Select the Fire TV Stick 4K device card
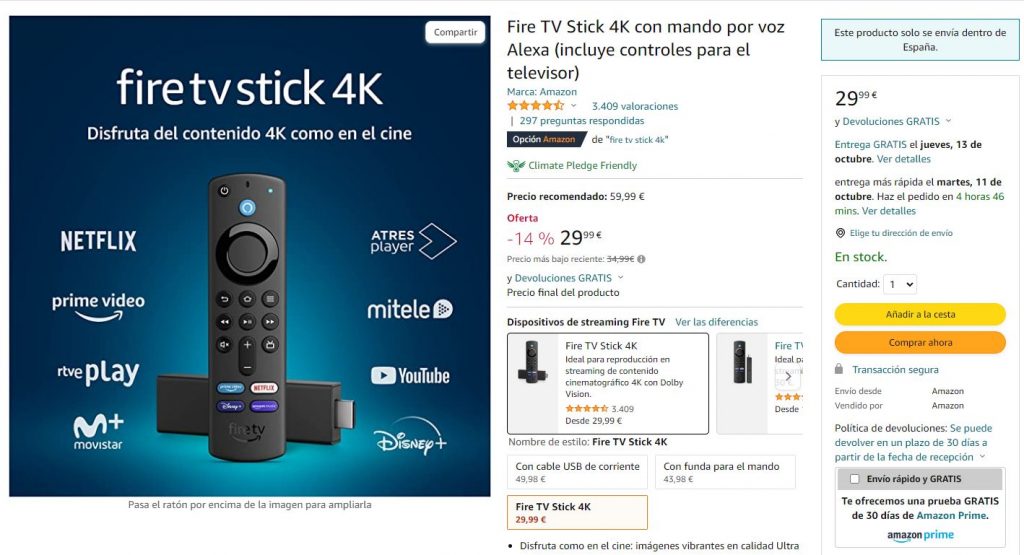Viewport: 1024px width, 555px height. tap(608, 383)
